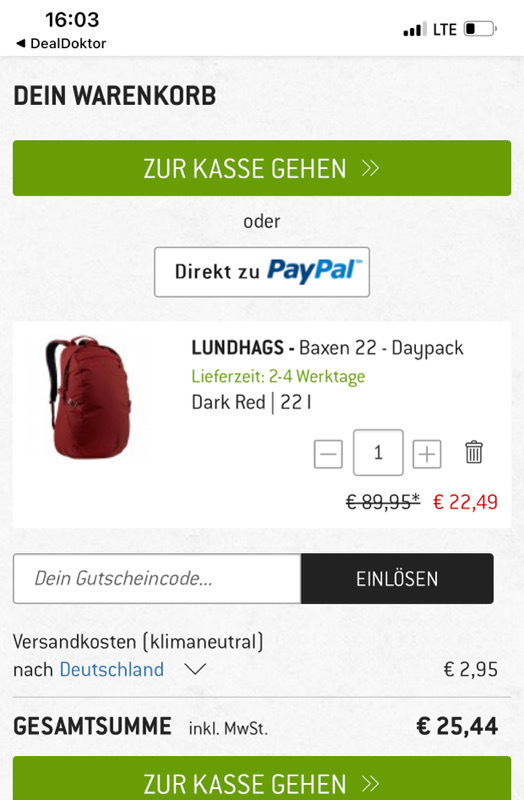
Task: Open the Lundhags Baxen 22 Daypack title
Action: click(327, 348)
